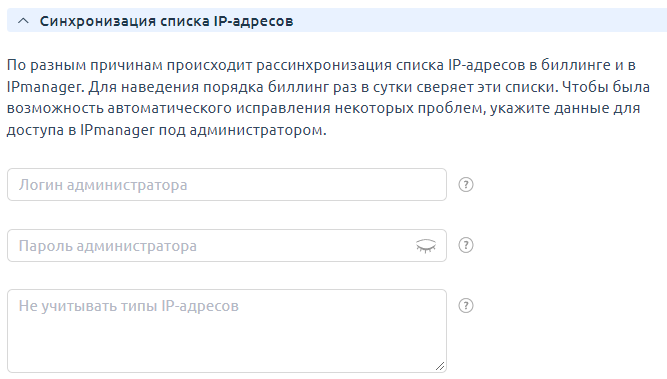Open help icon beside Логин администратора
Screen dimensions: 667x379
click(x=466, y=185)
